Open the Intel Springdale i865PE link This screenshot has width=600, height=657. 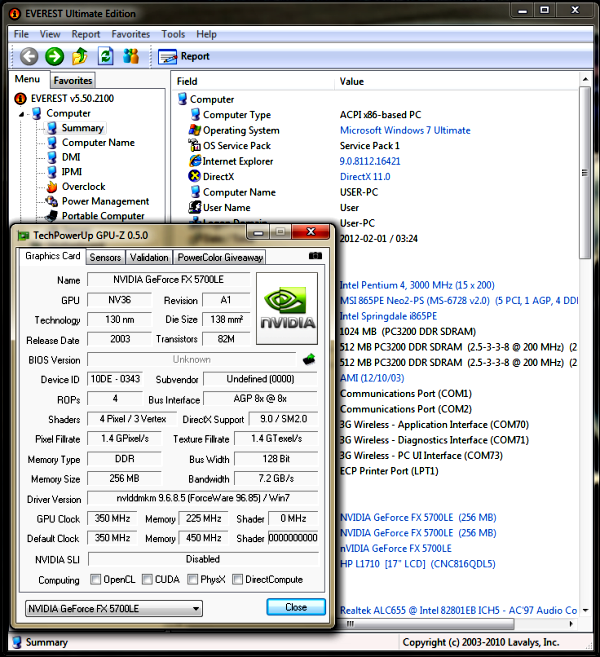[388, 316]
